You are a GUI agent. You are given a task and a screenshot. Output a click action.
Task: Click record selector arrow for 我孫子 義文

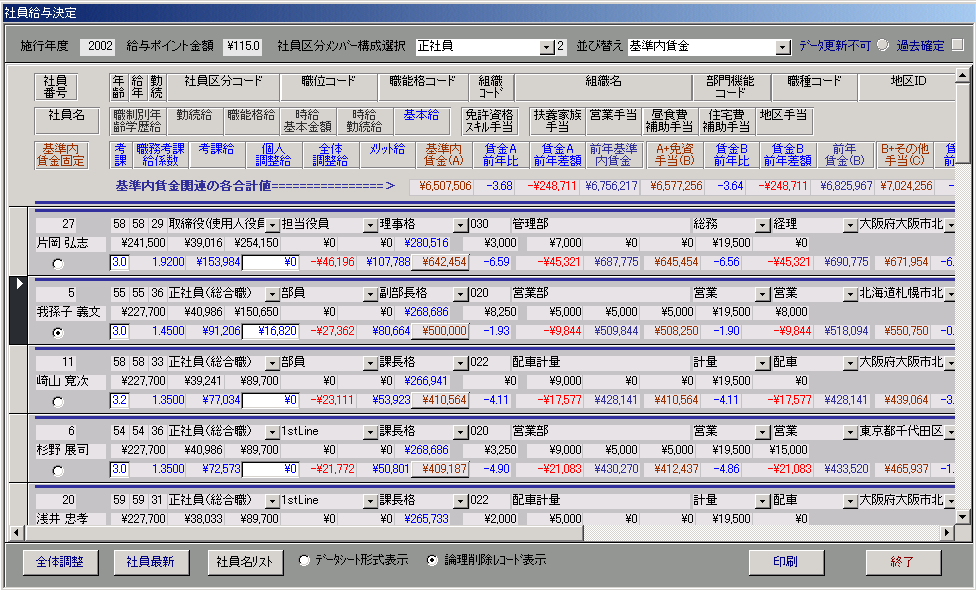pyautogui.click(x=19, y=310)
